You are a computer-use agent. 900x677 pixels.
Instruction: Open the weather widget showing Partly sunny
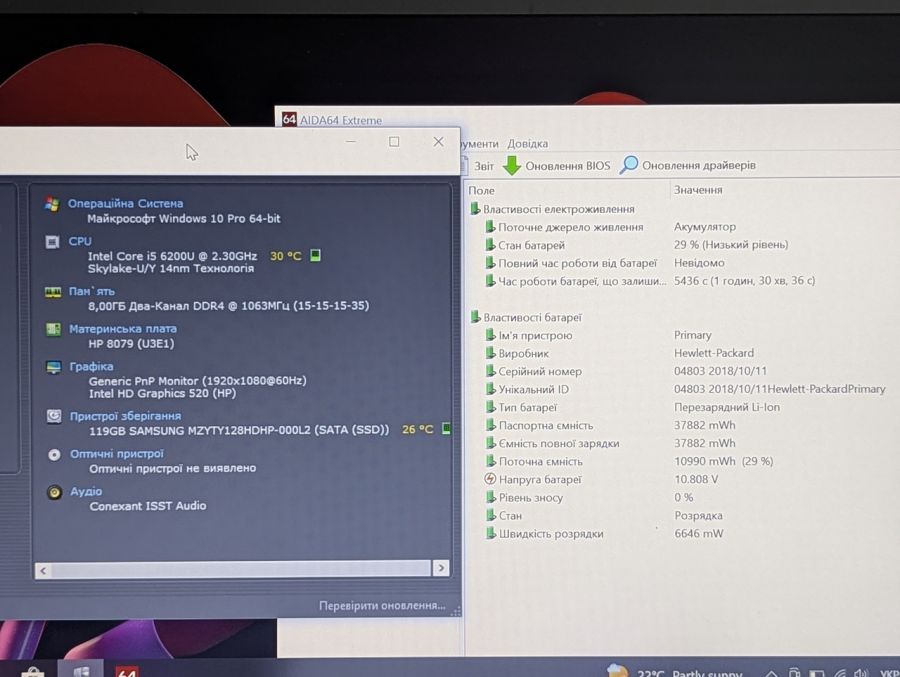coord(675,672)
